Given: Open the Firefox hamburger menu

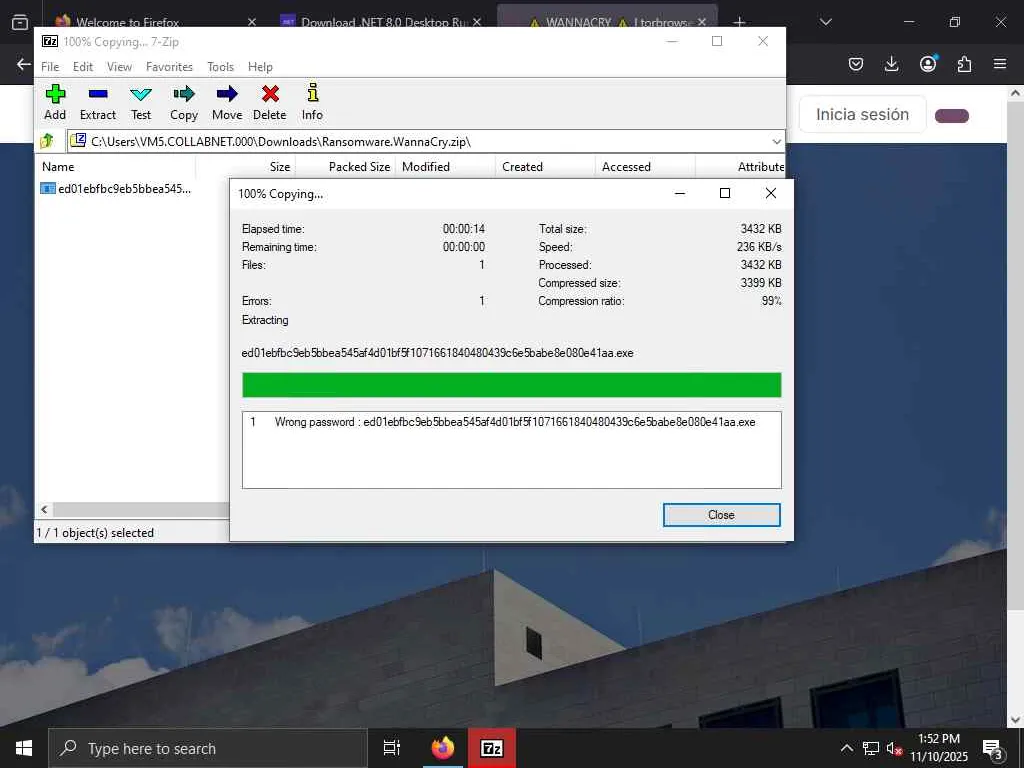Looking at the screenshot, I should click(x=1000, y=64).
